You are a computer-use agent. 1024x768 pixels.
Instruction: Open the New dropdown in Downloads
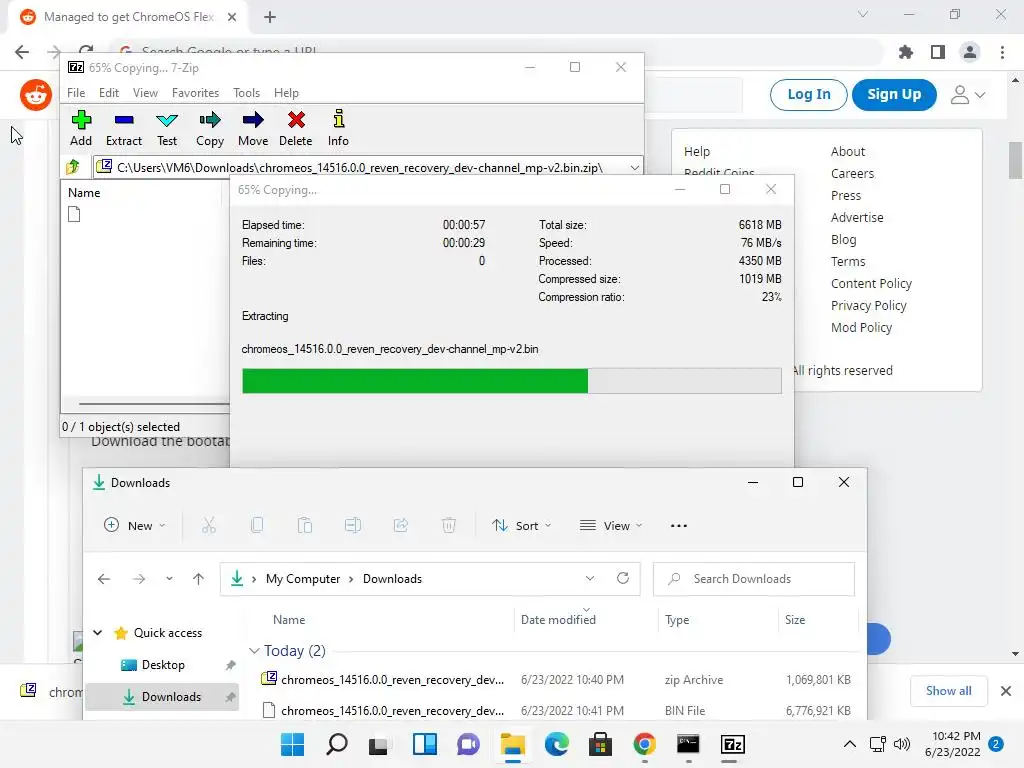(135, 525)
